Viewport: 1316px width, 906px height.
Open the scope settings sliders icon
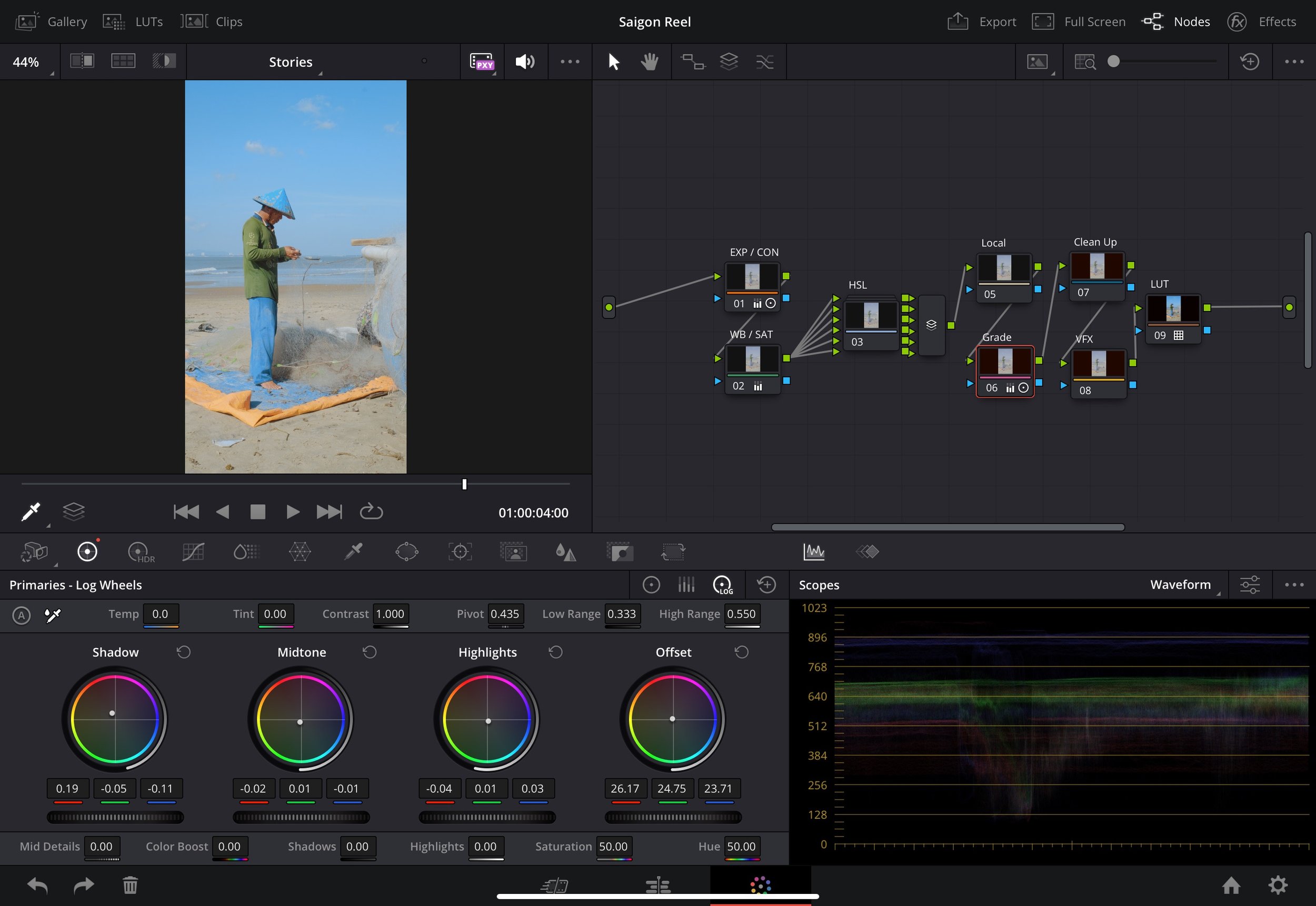click(1250, 584)
